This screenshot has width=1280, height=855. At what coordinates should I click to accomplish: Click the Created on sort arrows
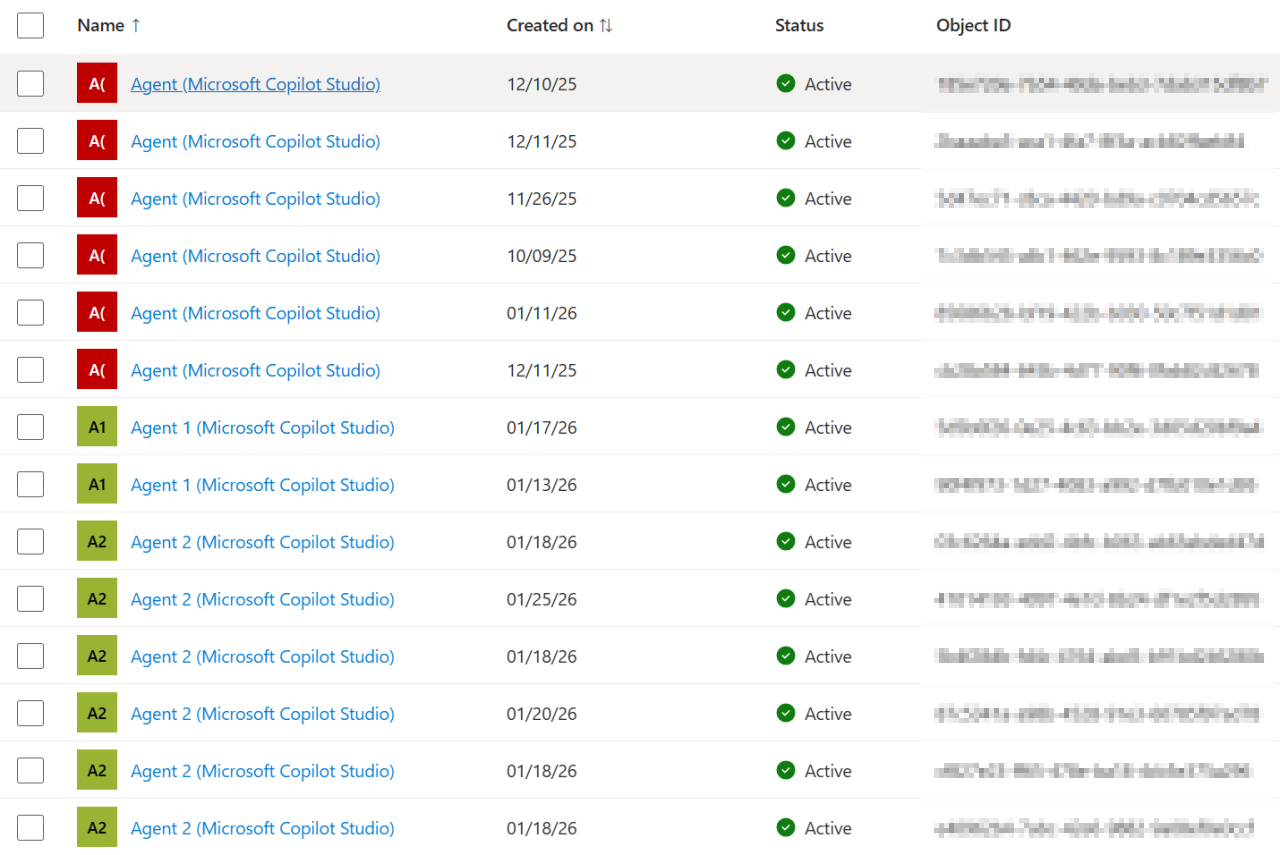tap(606, 26)
